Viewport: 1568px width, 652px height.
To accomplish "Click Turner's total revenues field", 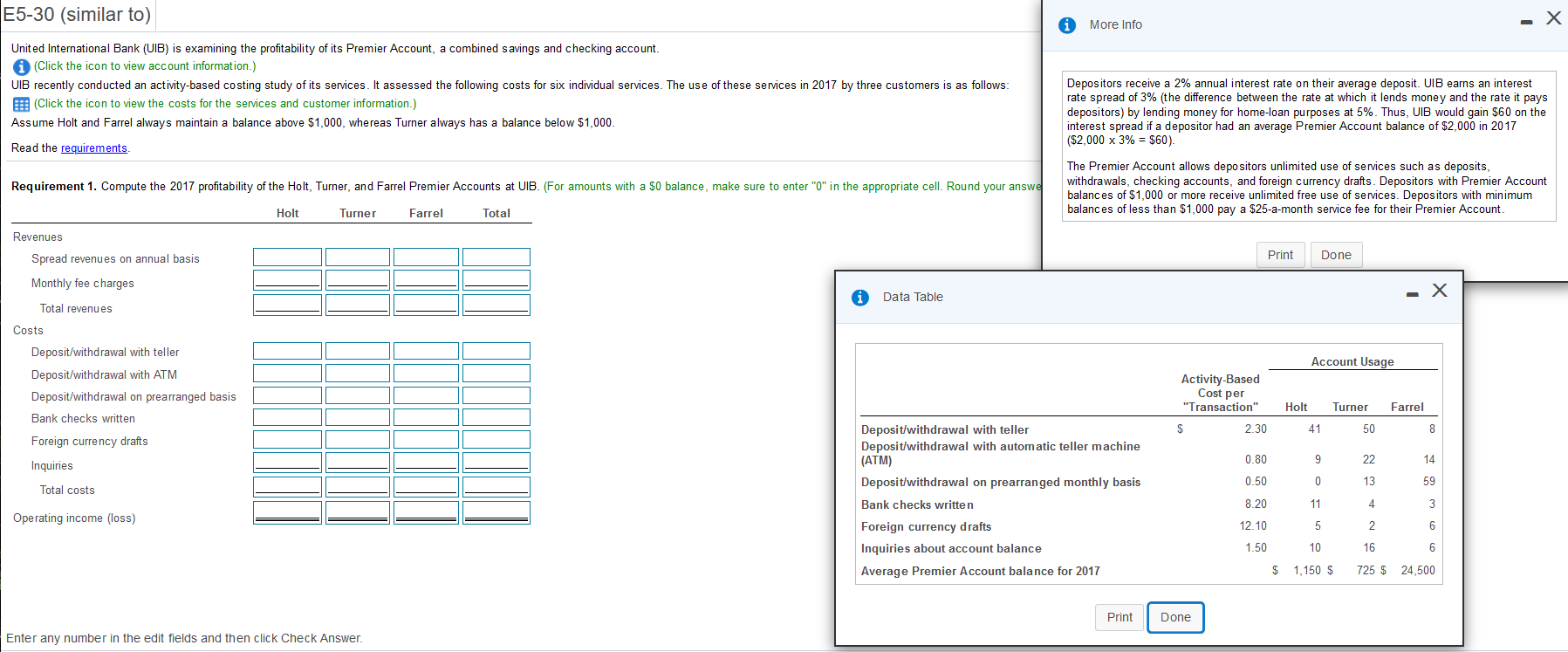I will (358, 305).
